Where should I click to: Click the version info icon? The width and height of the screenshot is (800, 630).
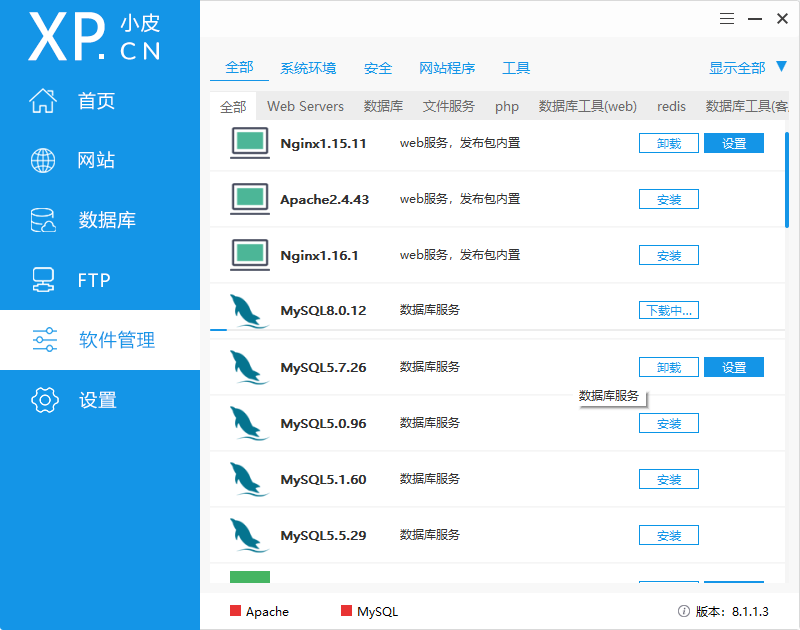coord(684,611)
